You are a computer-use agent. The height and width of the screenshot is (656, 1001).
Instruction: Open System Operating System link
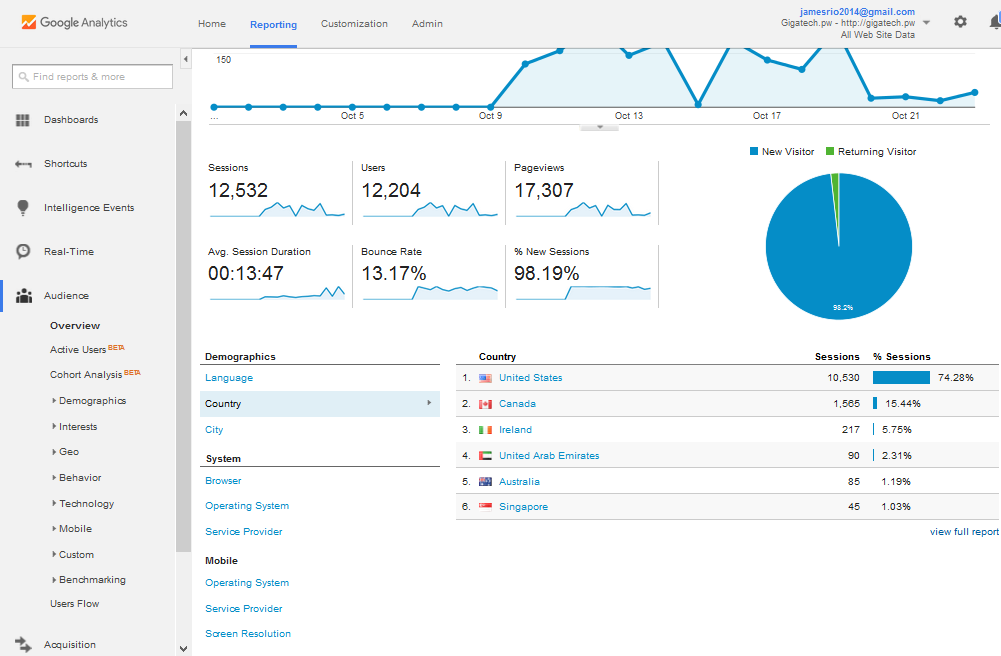point(247,506)
